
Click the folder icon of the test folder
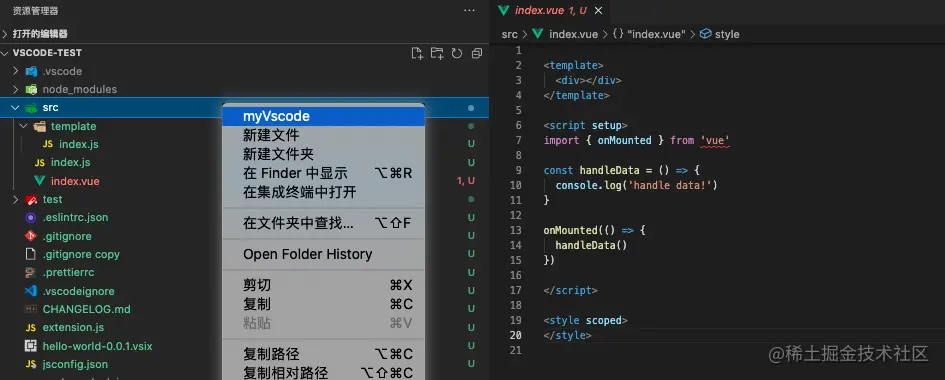pos(31,199)
